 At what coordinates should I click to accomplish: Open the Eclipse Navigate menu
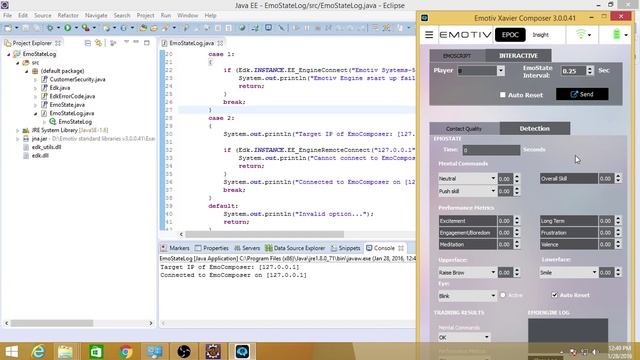96,16
